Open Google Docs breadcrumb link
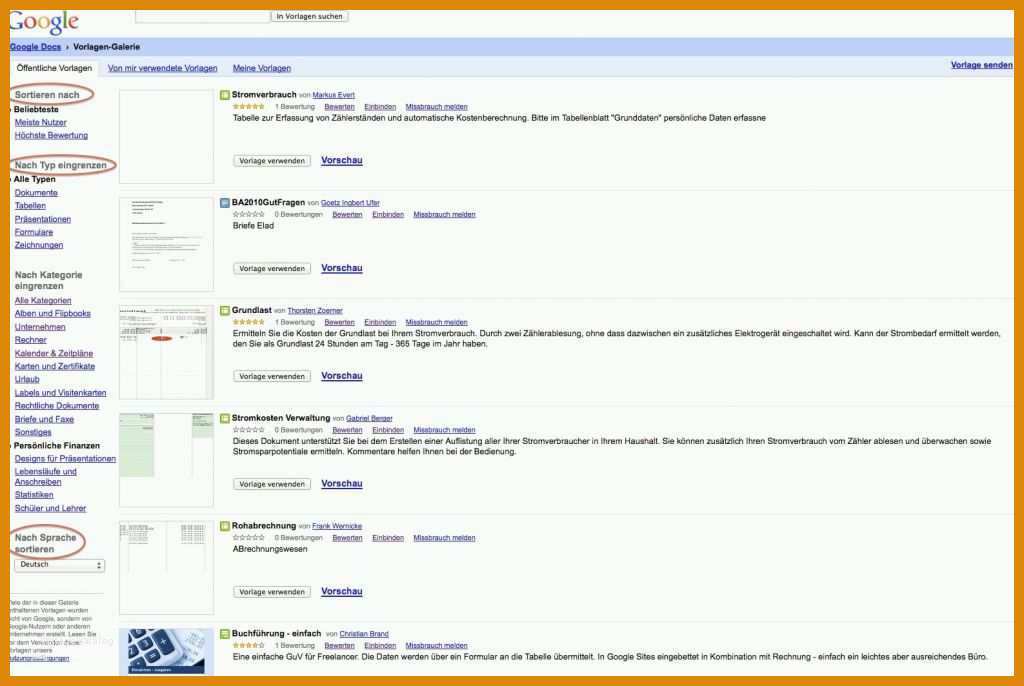The image size is (1024, 686). tap(35, 47)
